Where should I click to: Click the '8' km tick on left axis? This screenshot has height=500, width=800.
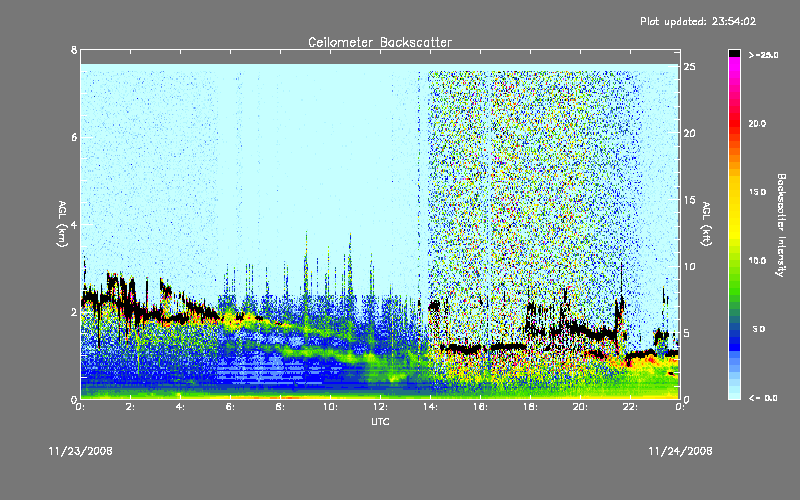74,50
